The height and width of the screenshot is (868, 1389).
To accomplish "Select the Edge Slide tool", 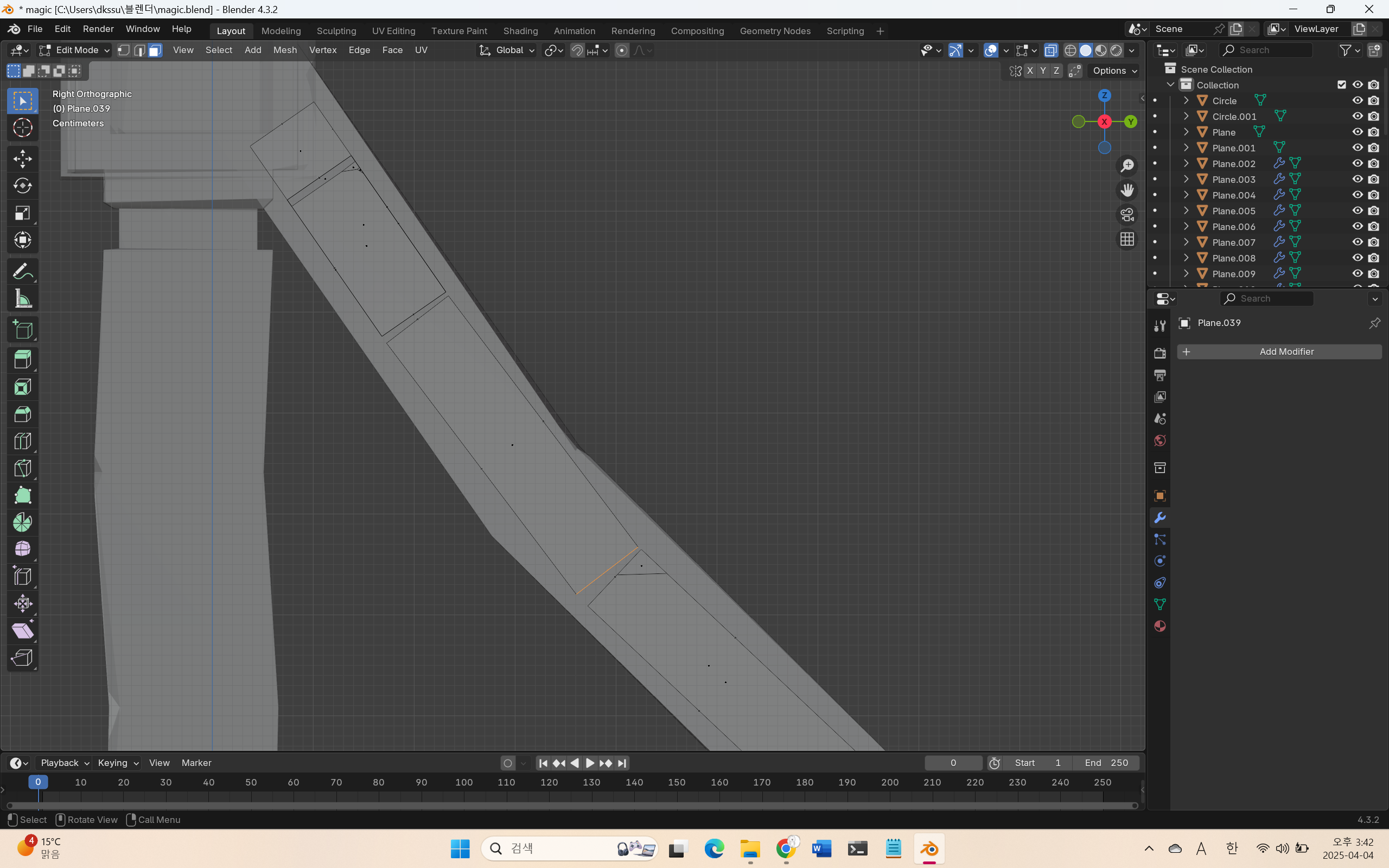I will pyautogui.click(x=22, y=576).
